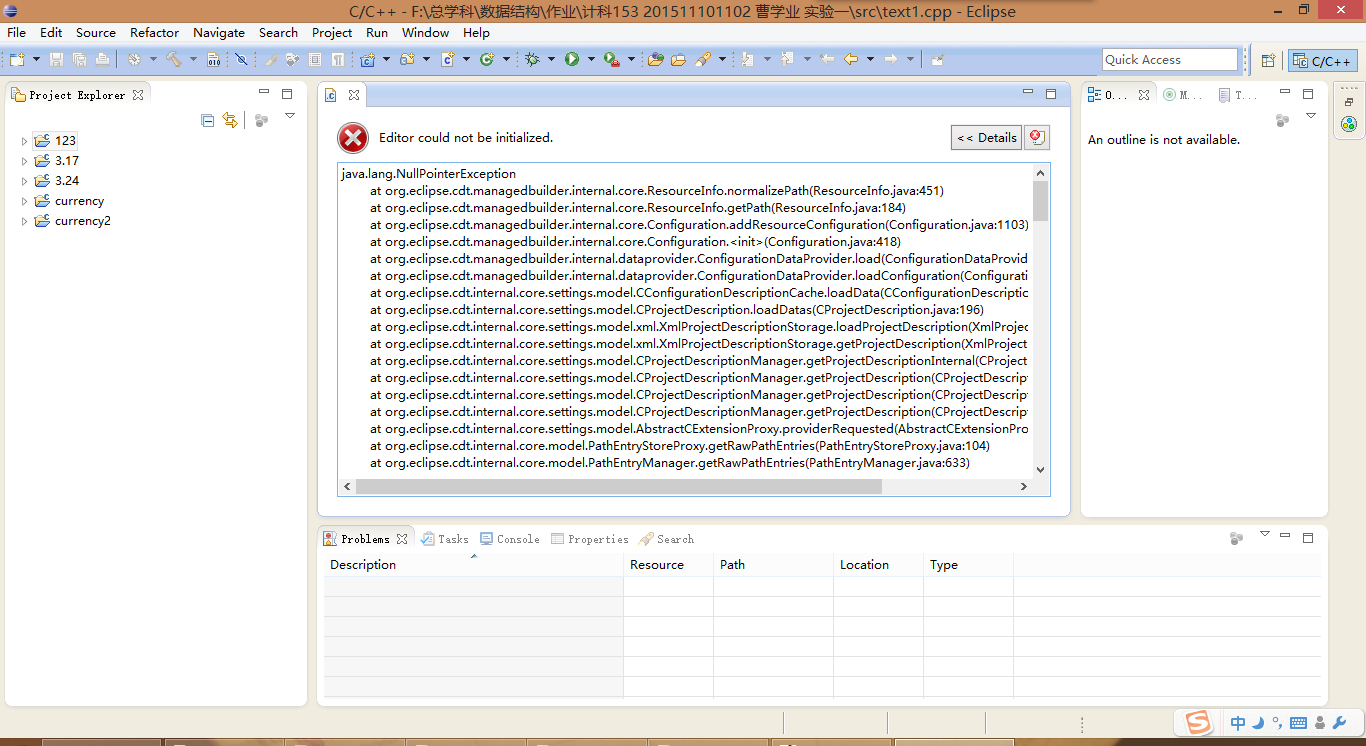Open Problems view menu dropdown
This screenshot has width=1366, height=746.
[x=1264, y=535]
